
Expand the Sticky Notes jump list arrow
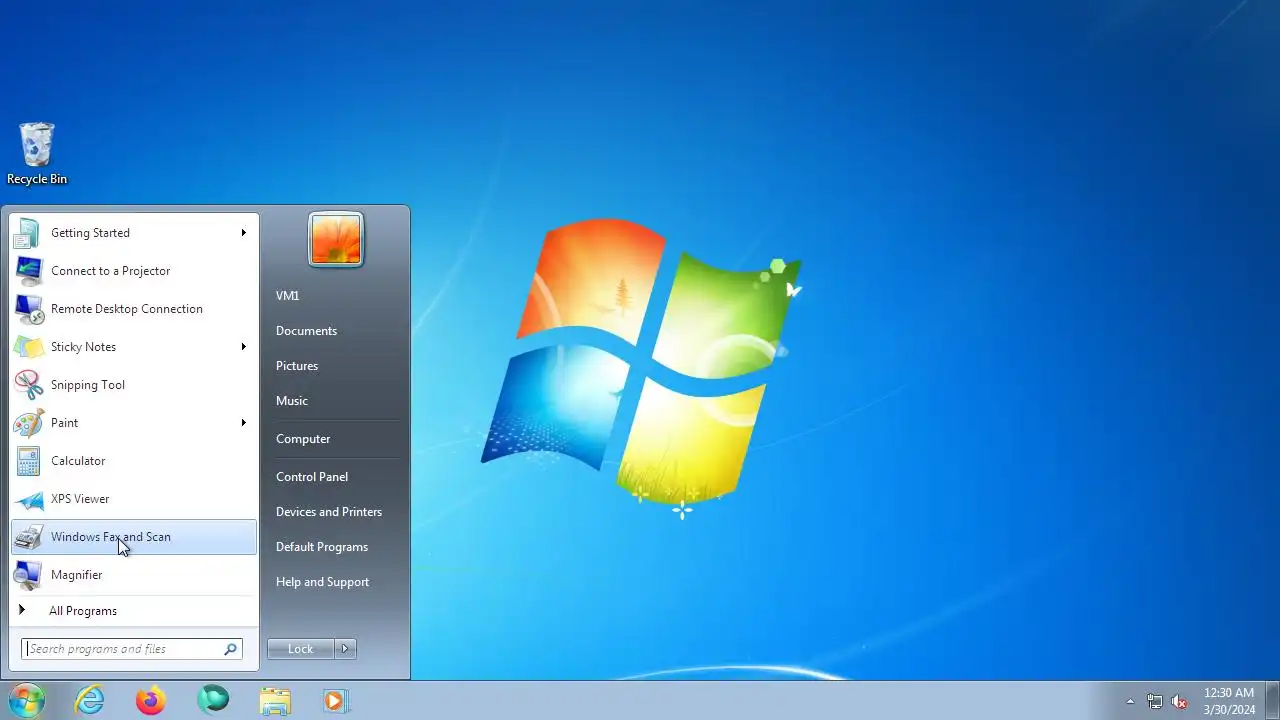pyautogui.click(x=243, y=347)
